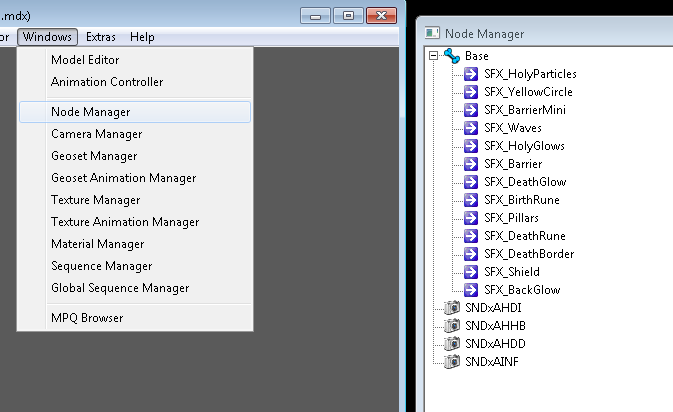The width and height of the screenshot is (673, 412).
Task: Select the SFX_BackGlow node label
Action: click(522, 290)
